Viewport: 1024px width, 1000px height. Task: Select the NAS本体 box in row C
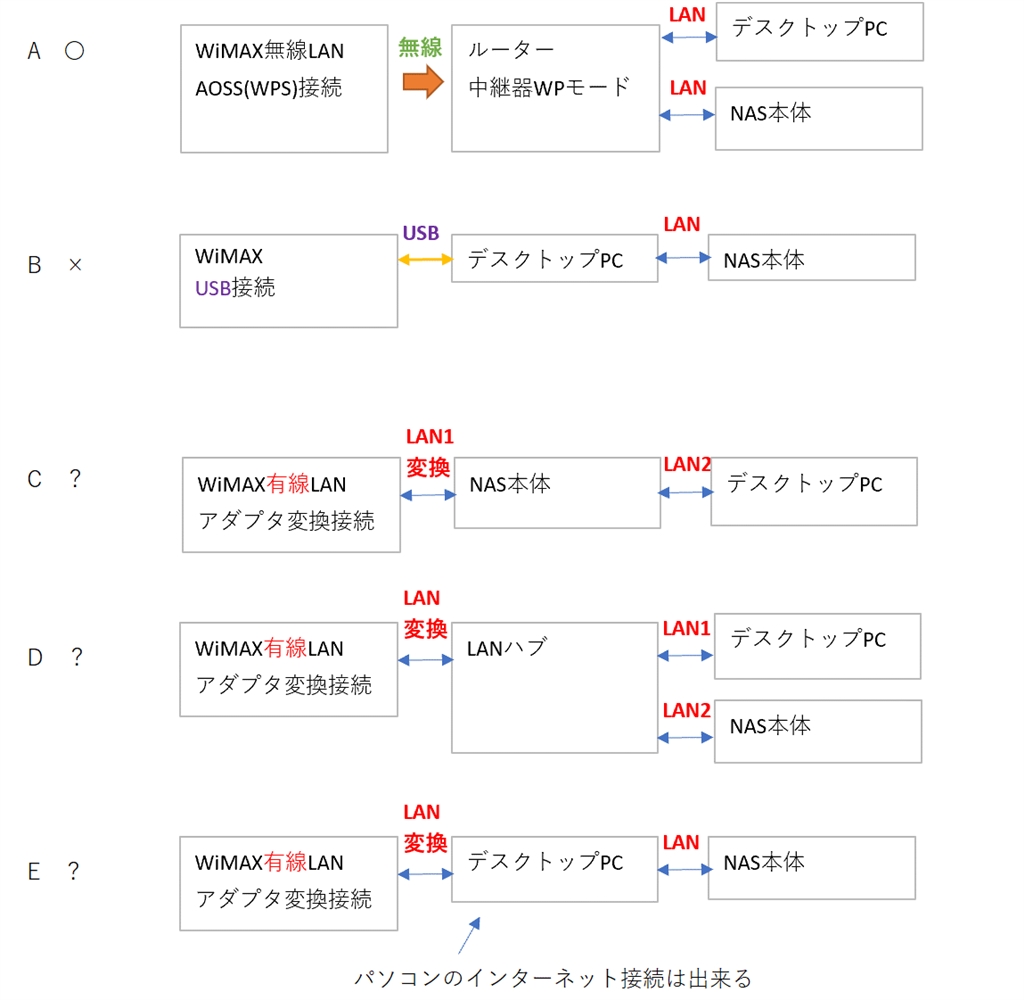click(557, 493)
